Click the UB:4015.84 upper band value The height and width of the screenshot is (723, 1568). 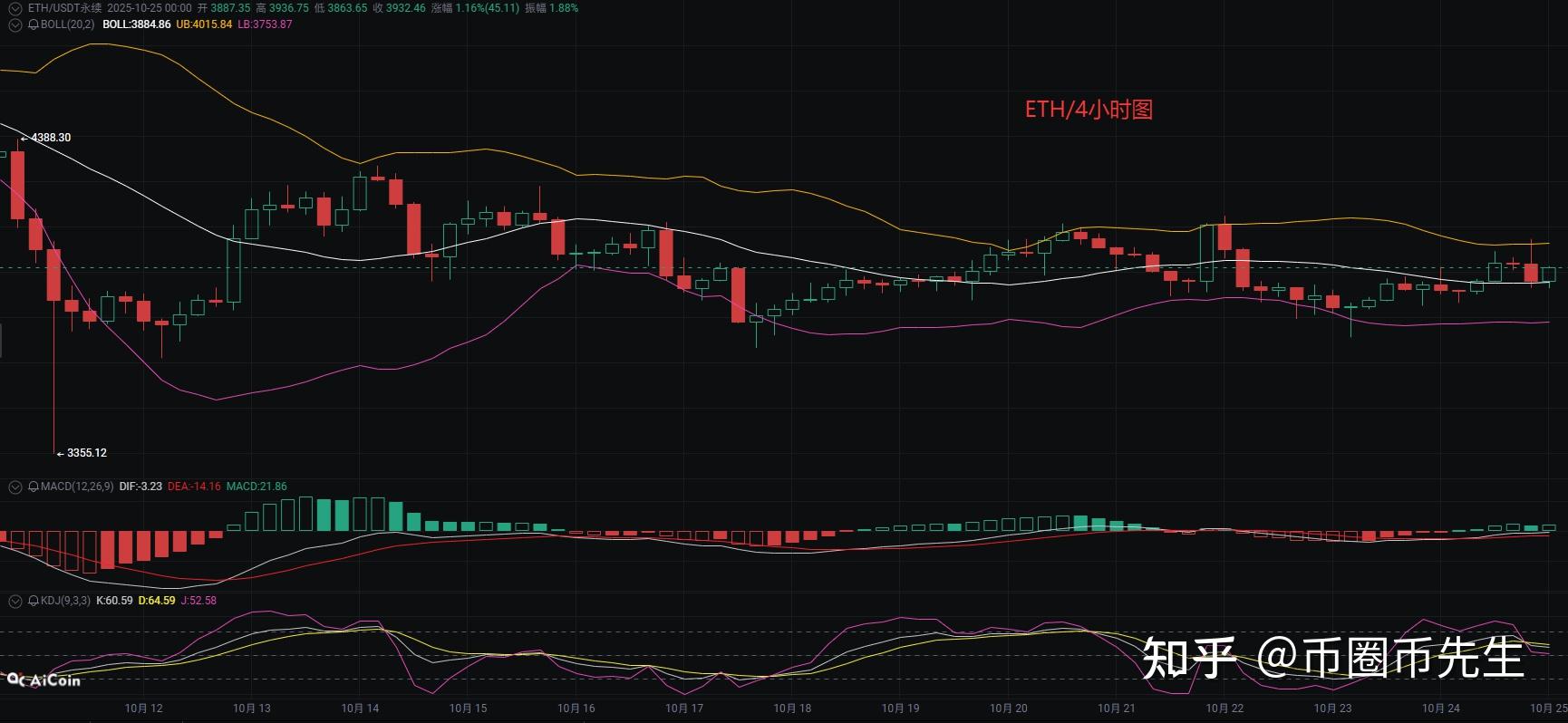tap(204, 24)
